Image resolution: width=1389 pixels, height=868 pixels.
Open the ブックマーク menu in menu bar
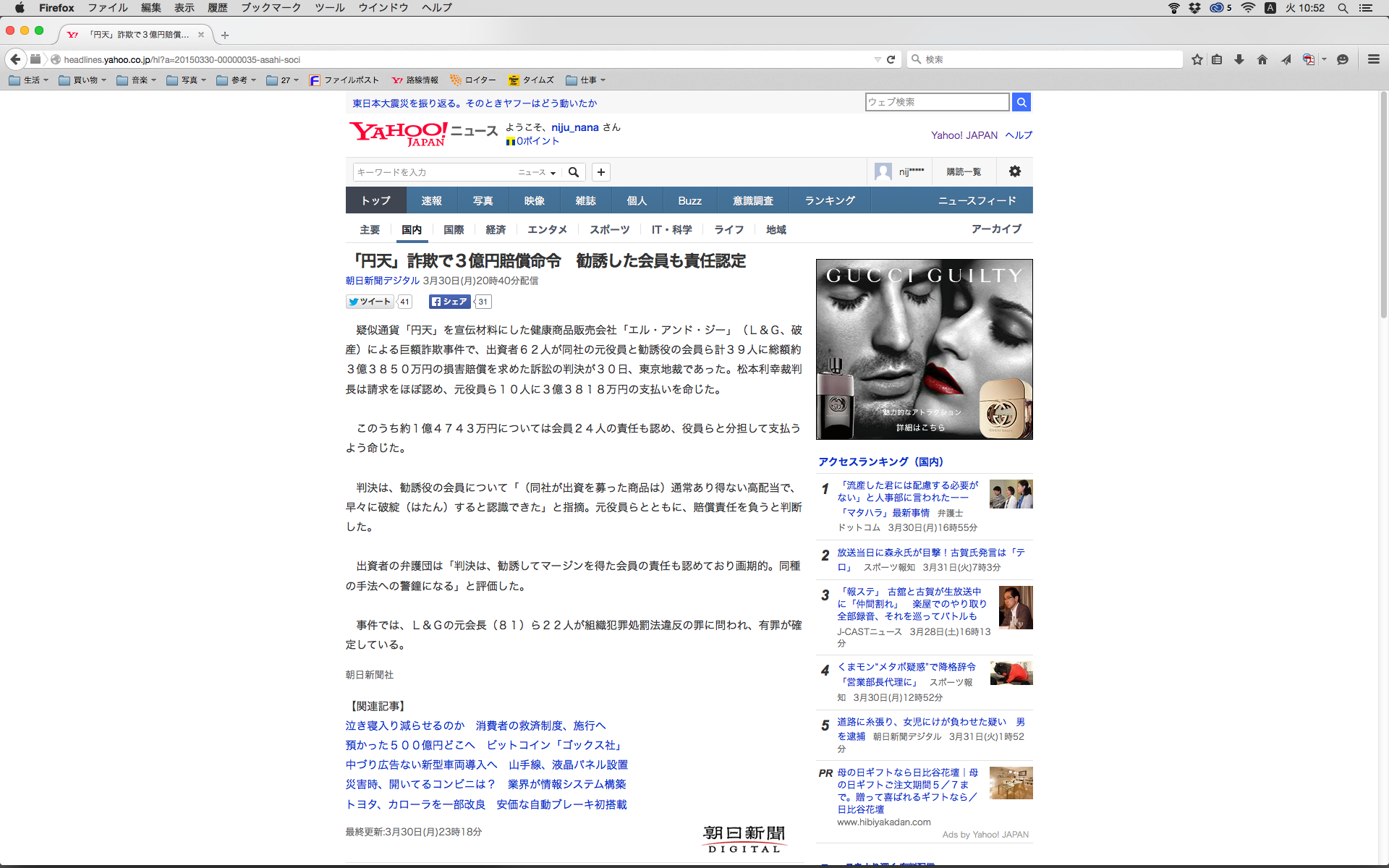point(271,8)
